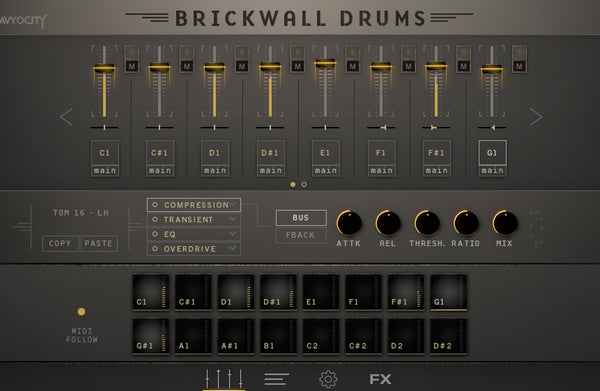
Task: Toggle the MIDI FOLLOW indicator
Action: [x=81, y=311]
